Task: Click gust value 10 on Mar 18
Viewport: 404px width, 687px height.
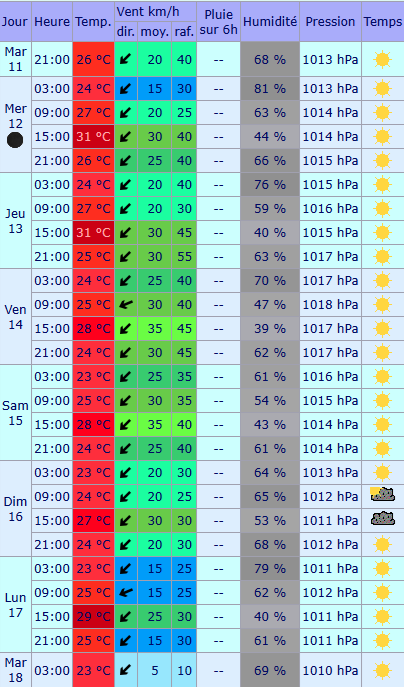Action: coord(184,670)
